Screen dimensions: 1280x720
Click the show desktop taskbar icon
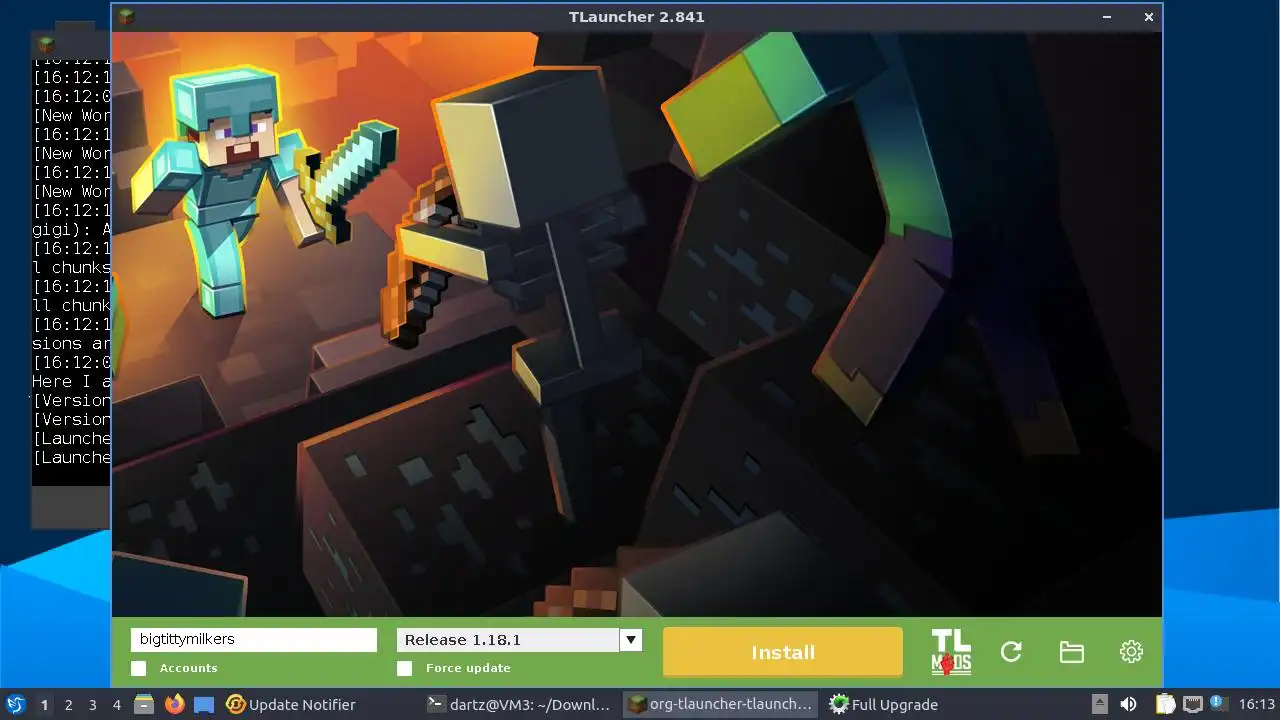coord(204,705)
